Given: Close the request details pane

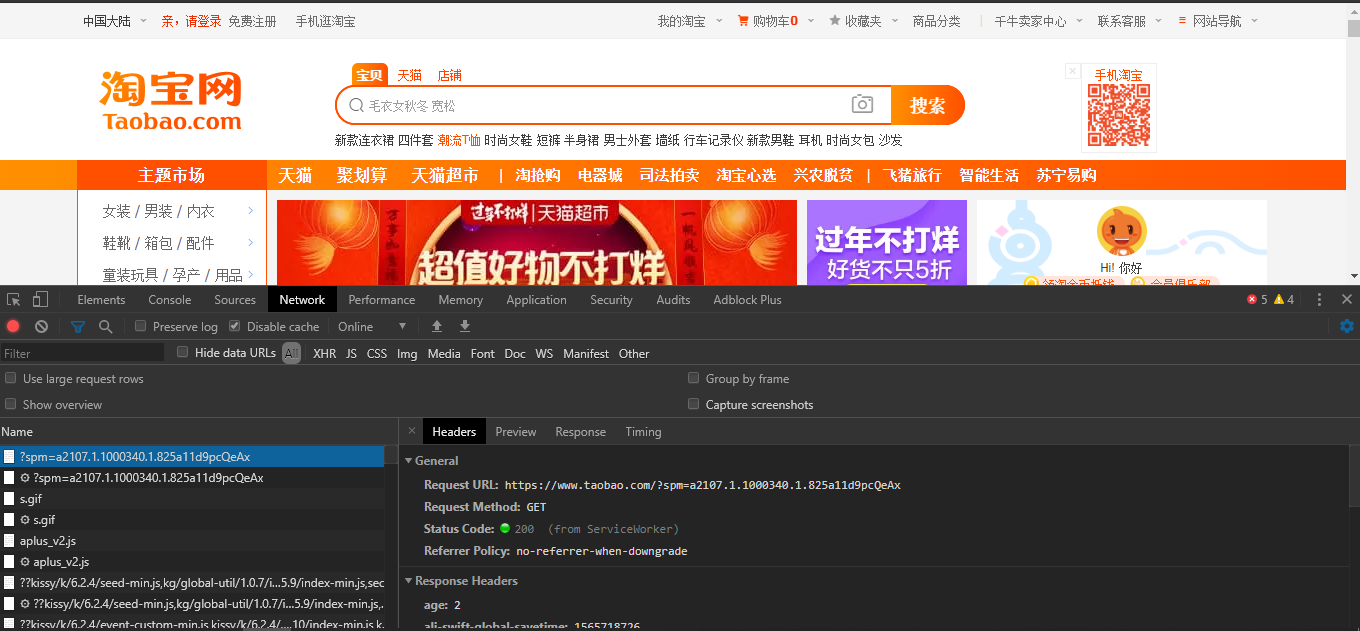Looking at the screenshot, I should (411, 431).
